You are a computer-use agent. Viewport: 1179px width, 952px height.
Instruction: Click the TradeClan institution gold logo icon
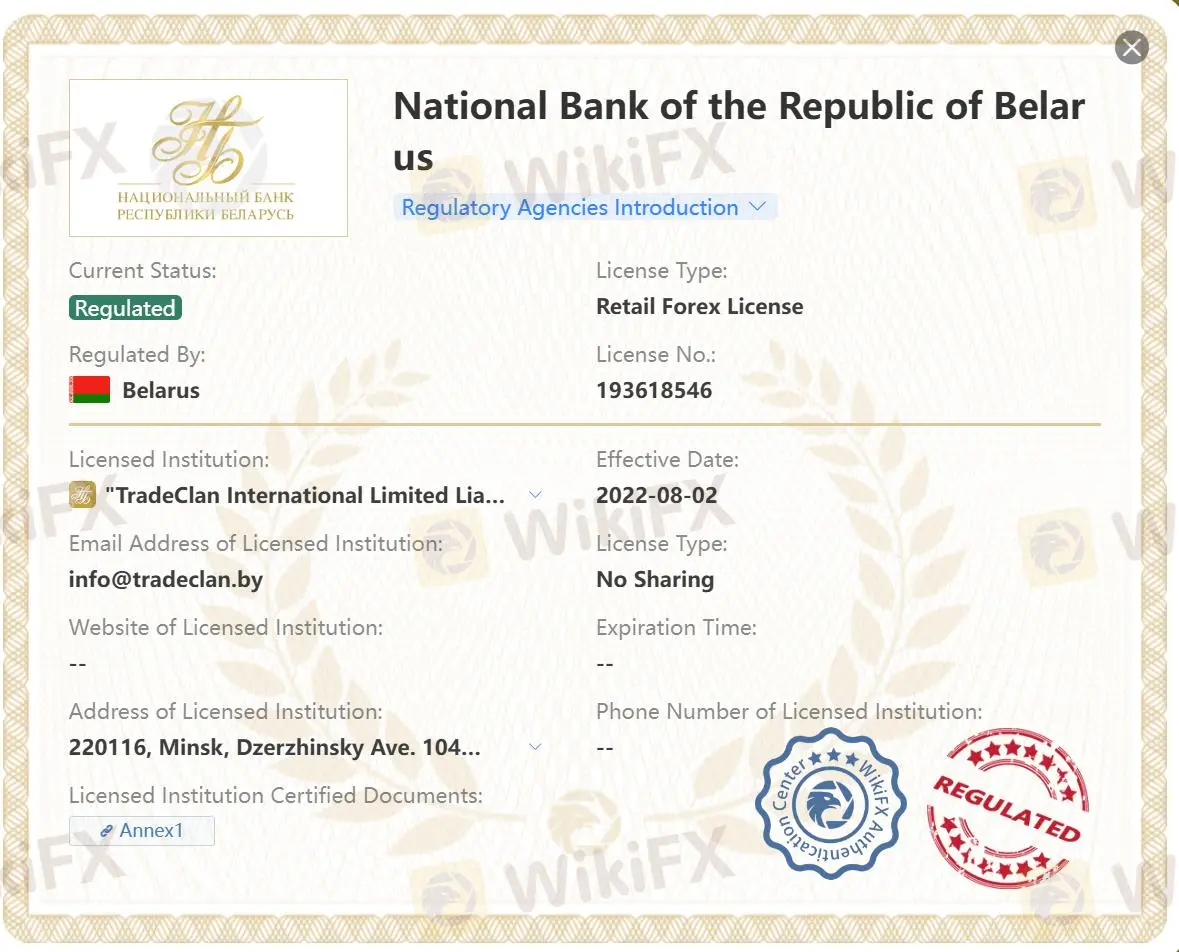pos(82,495)
